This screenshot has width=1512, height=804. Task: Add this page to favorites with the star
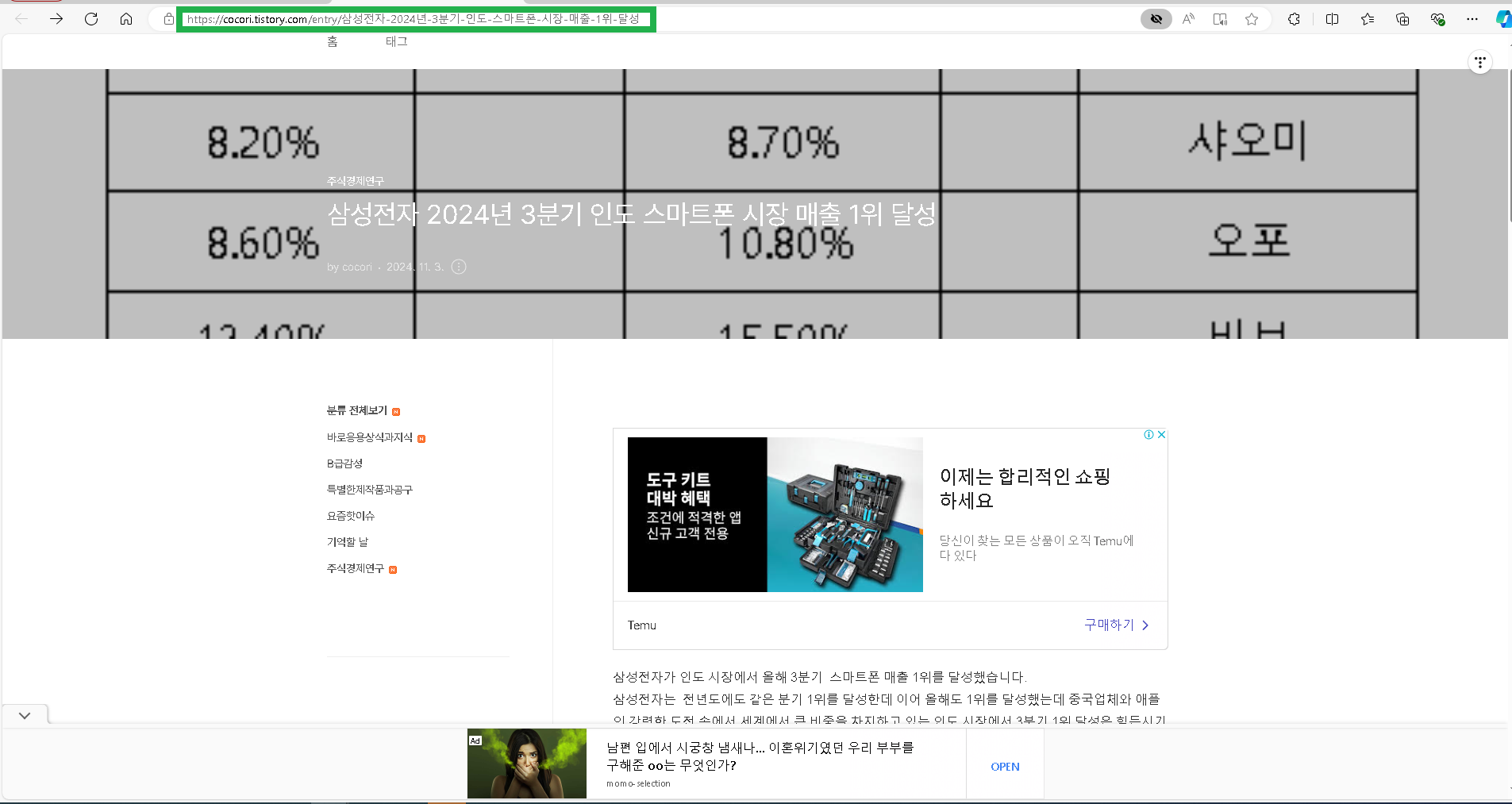coord(1252,19)
